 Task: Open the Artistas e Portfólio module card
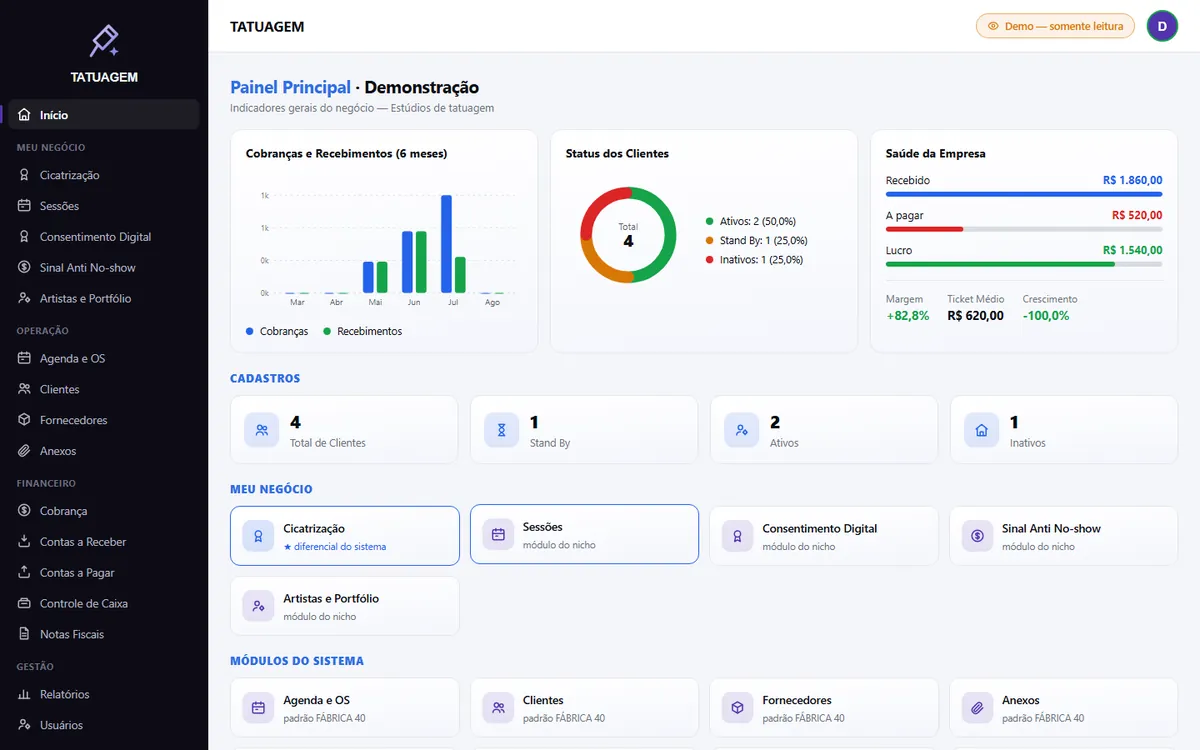tap(345, 606)
